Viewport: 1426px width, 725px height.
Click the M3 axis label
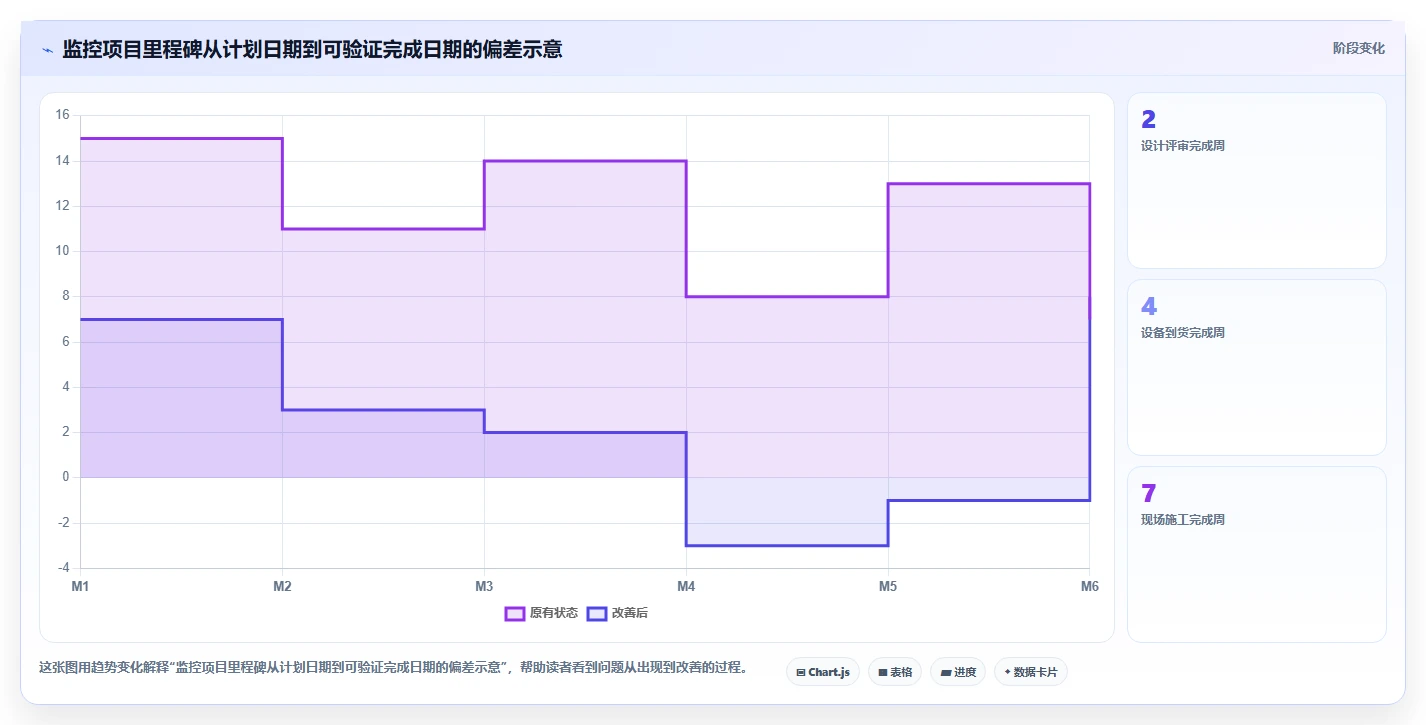pos(484,587)
